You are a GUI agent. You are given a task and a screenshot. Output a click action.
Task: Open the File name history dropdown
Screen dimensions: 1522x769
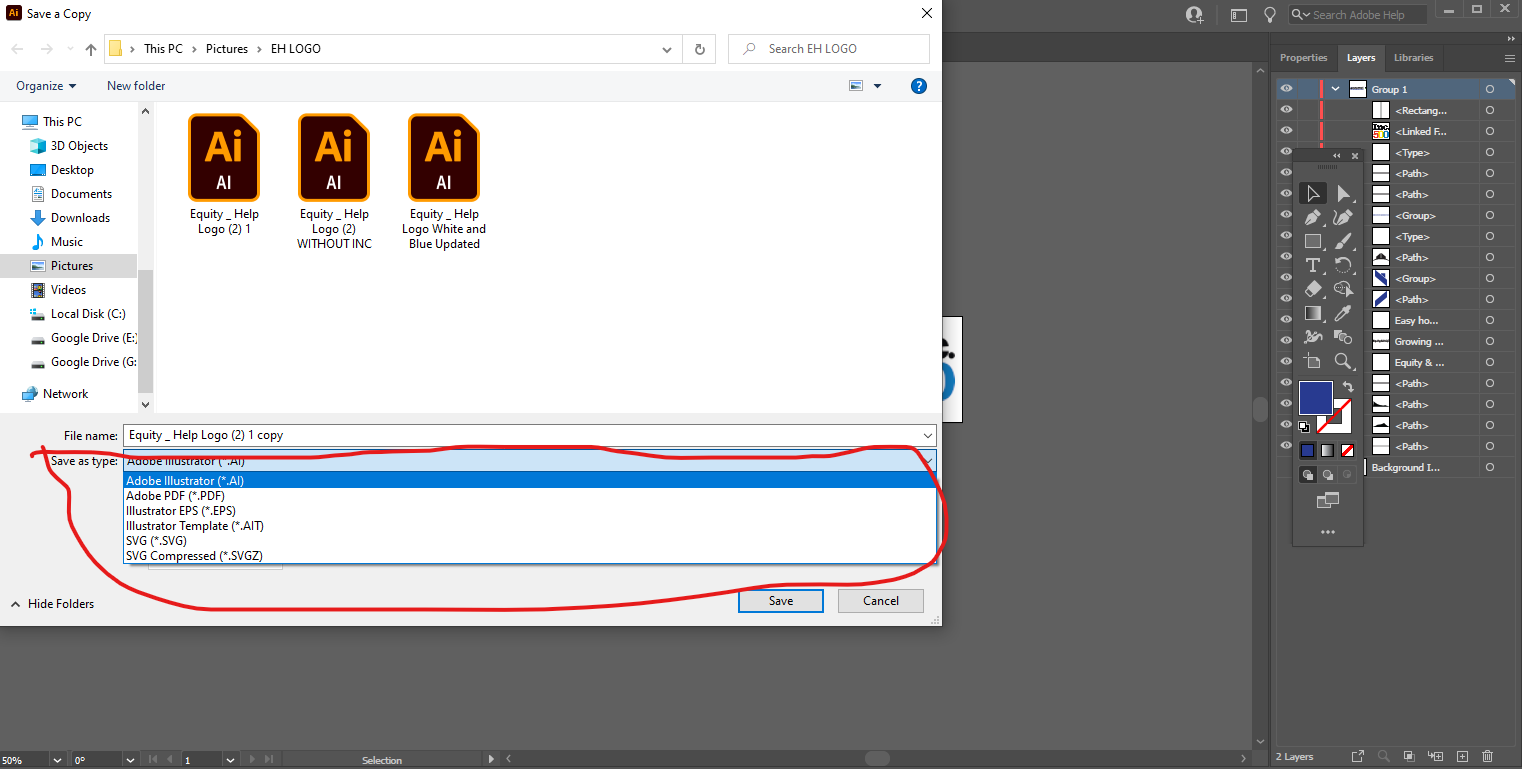tap(929, 435)
